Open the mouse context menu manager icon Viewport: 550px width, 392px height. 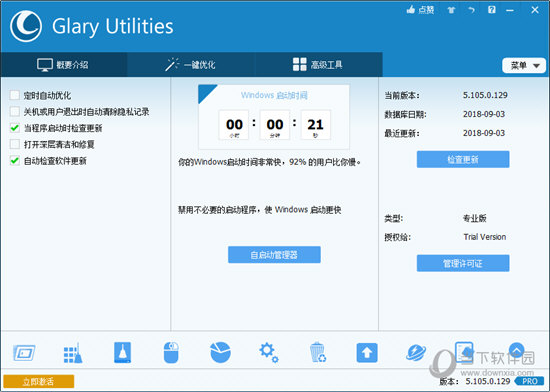(171, 353)
